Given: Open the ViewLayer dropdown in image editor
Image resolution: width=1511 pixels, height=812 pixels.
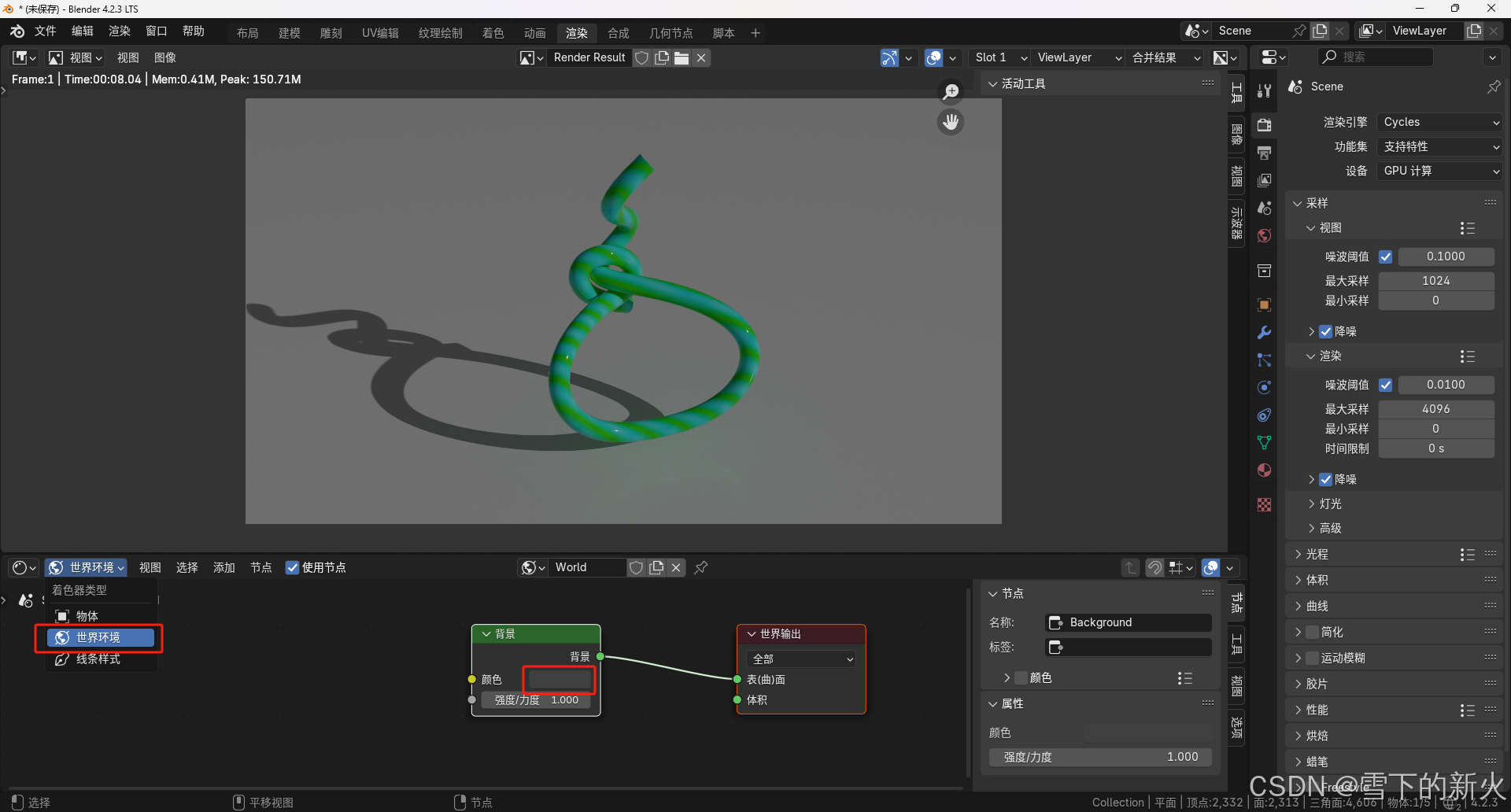Looking at the screenshot, I should coord(1078,57).
